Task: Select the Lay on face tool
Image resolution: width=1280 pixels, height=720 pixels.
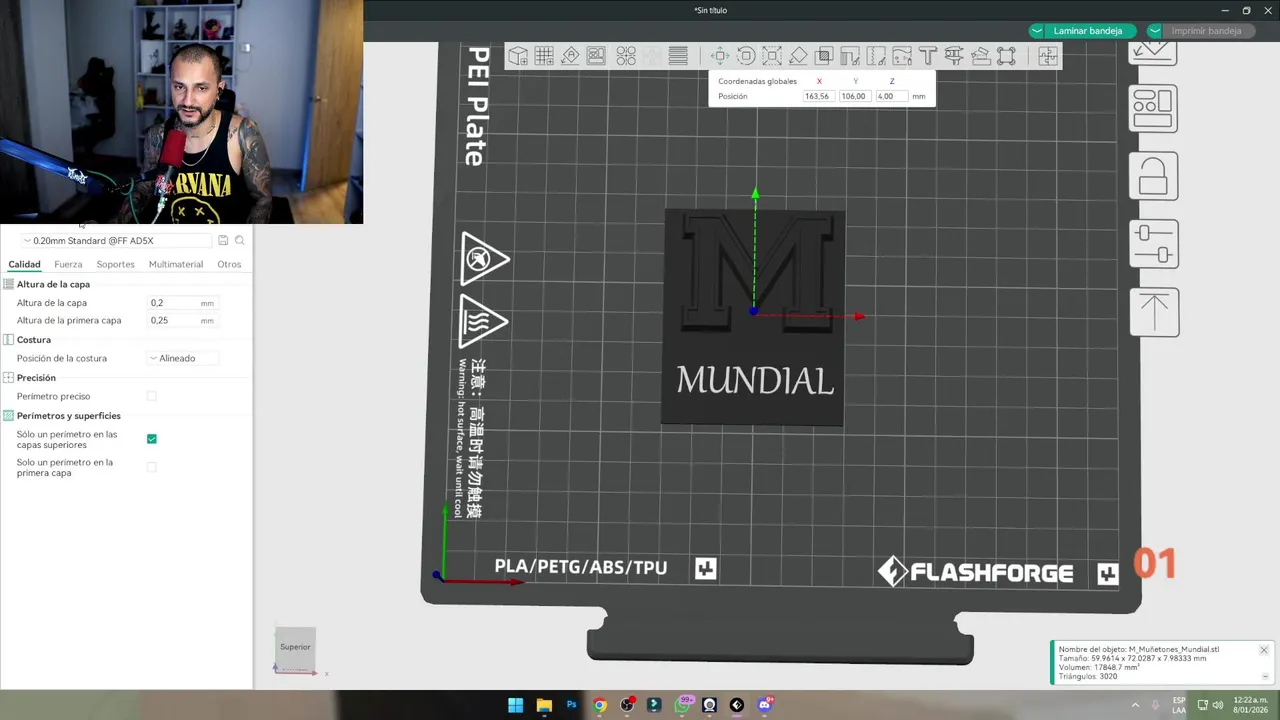Action: [798, 56]
